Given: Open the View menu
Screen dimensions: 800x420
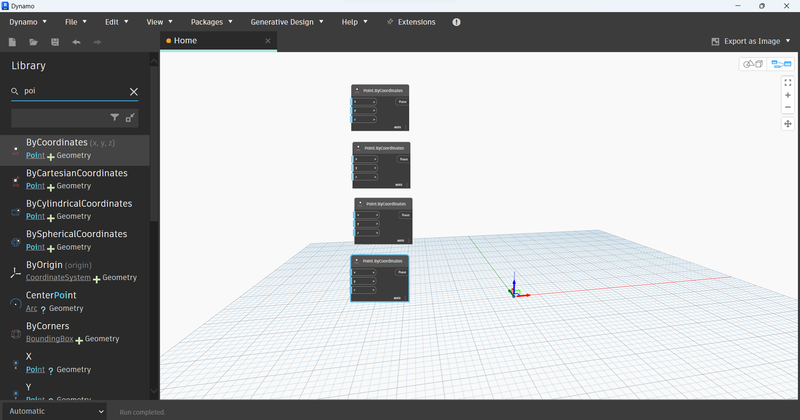Looking at the screenshot, I should click(159, 22).
